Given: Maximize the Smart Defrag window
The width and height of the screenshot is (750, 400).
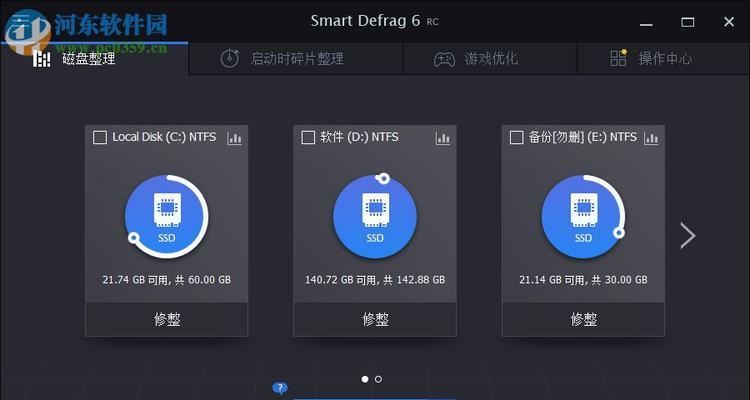Looking at the screenshot, I should tap(688, 22).
